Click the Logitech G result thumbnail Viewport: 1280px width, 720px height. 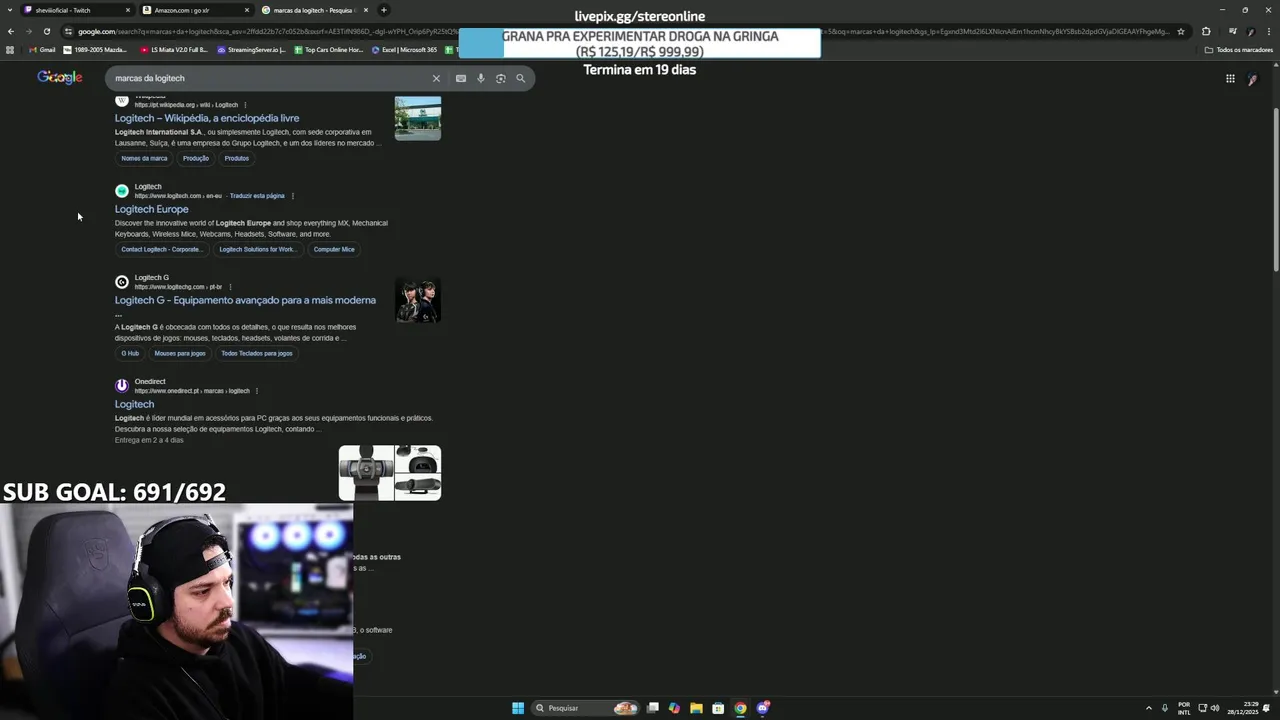[418, 300]
